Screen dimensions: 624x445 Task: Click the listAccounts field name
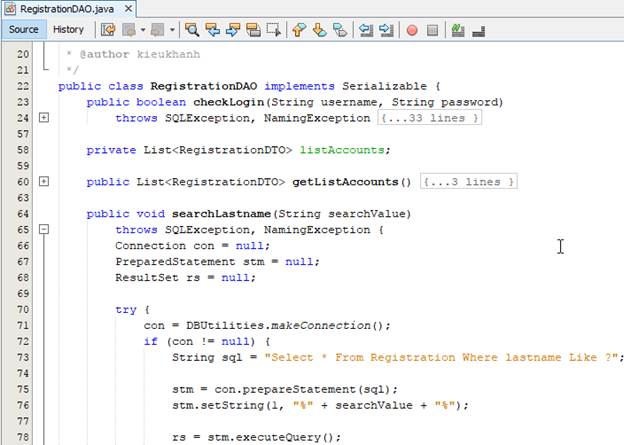tap(342, 150)
